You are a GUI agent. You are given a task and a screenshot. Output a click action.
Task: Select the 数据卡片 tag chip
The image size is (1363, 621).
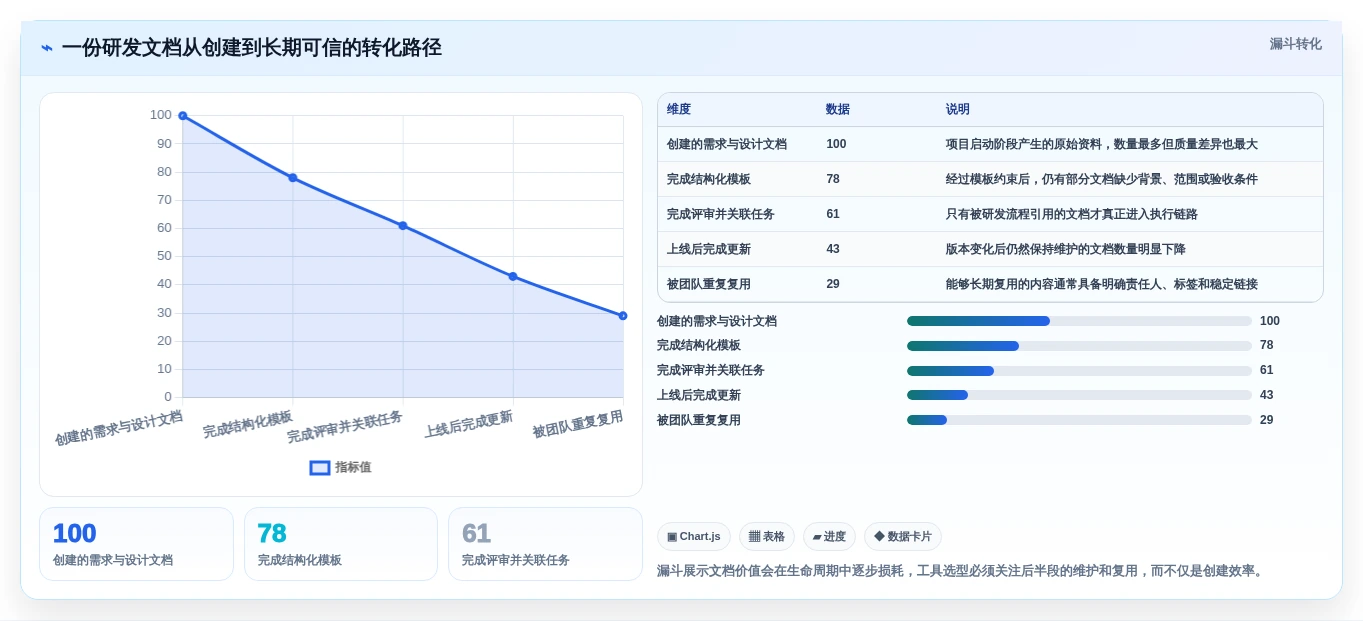(x=903, y=537)
